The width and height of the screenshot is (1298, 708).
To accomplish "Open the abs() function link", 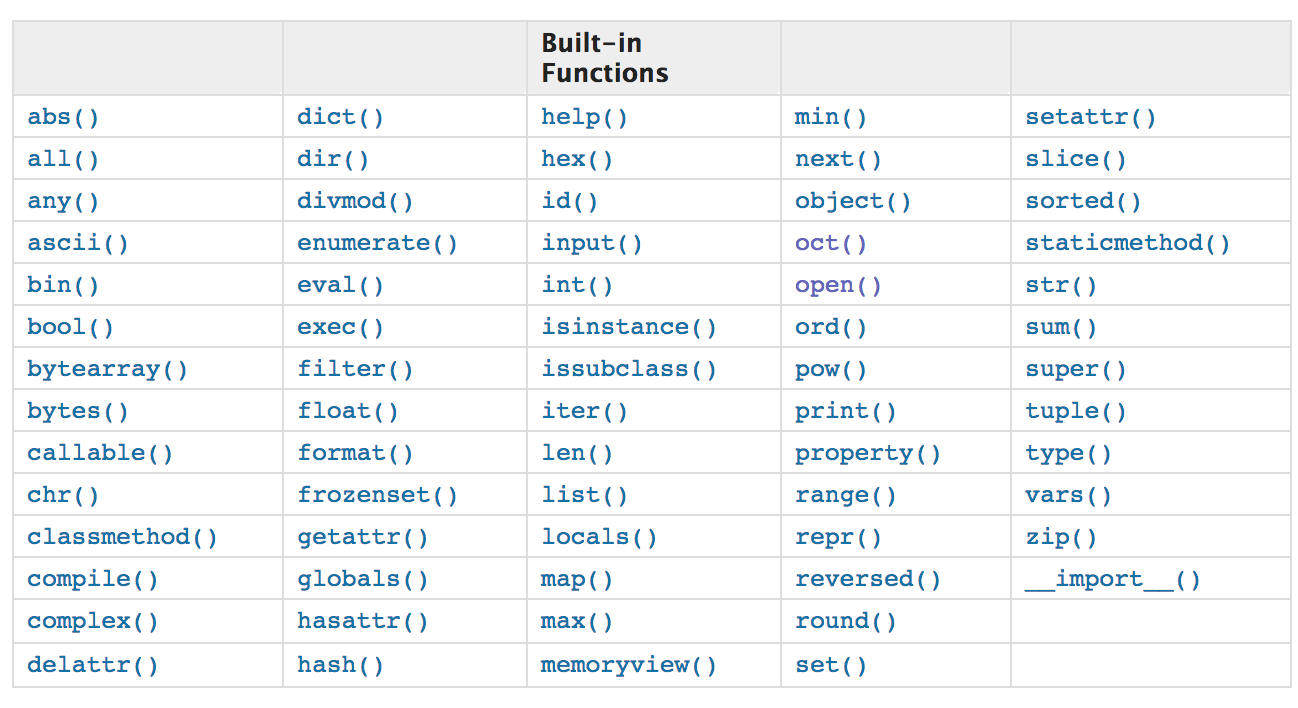I will 63,118.
